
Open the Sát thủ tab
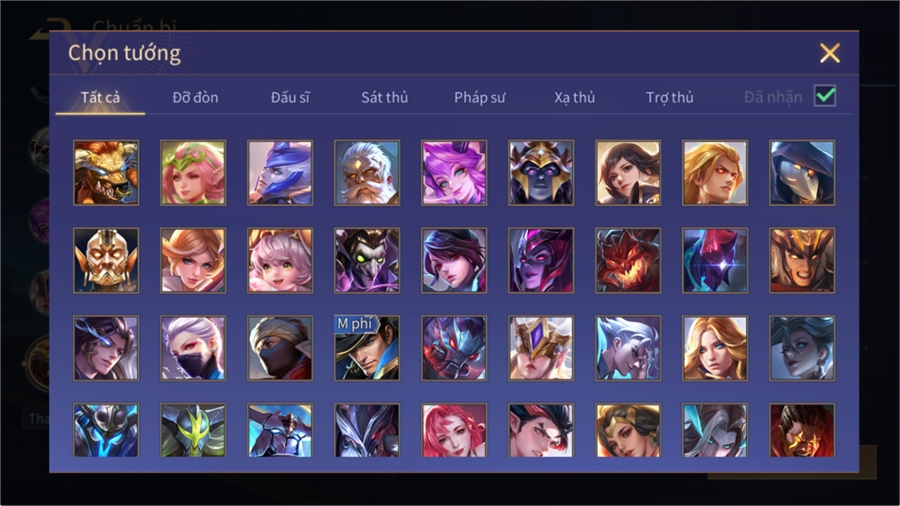coord(385,98)
